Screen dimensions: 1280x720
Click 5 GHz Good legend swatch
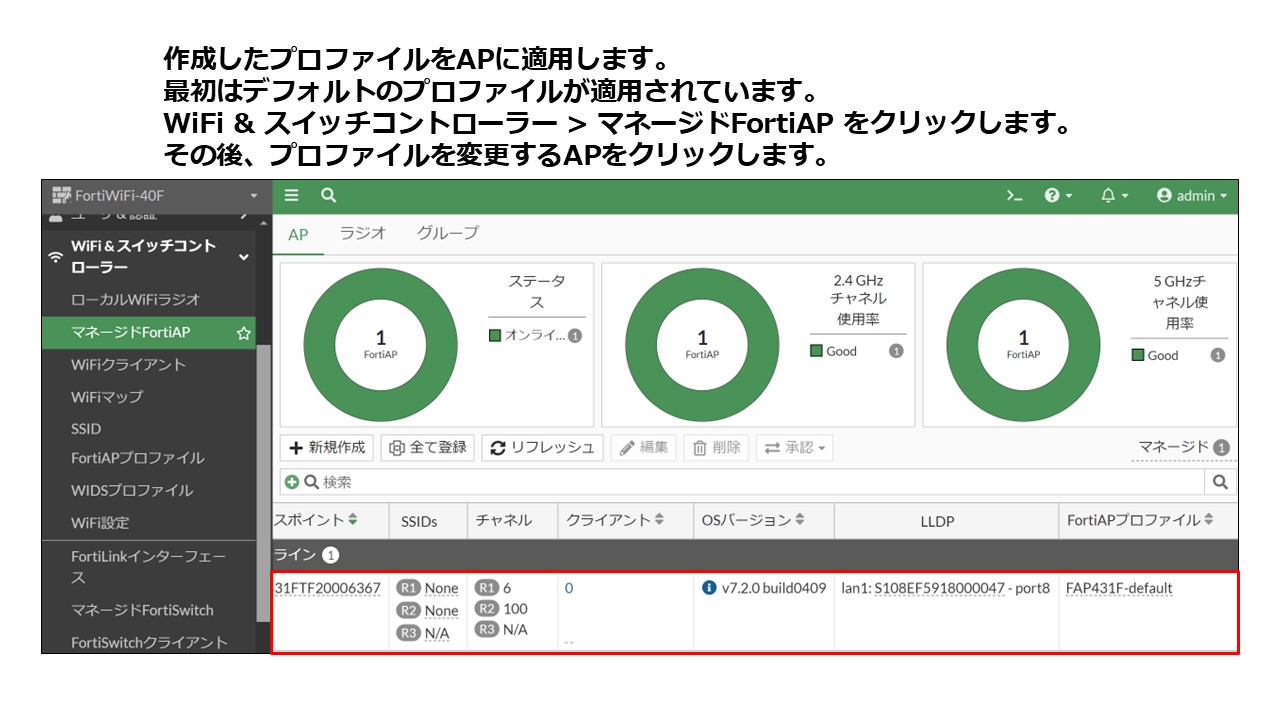click(x=1138, y=355)
